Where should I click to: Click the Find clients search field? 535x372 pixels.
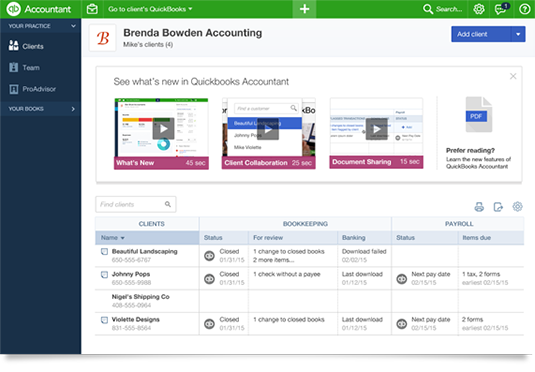tap(136, 204)
